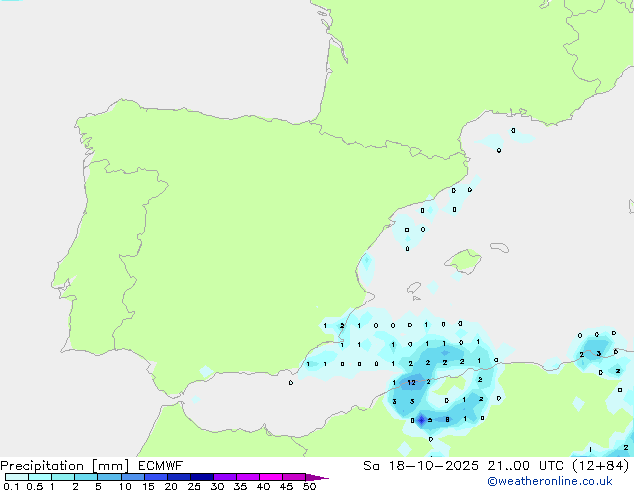The width and height of the screenshot is (634, 490).
Task: Click the '21..00 UTC' time label
Action: click(525, 466)
